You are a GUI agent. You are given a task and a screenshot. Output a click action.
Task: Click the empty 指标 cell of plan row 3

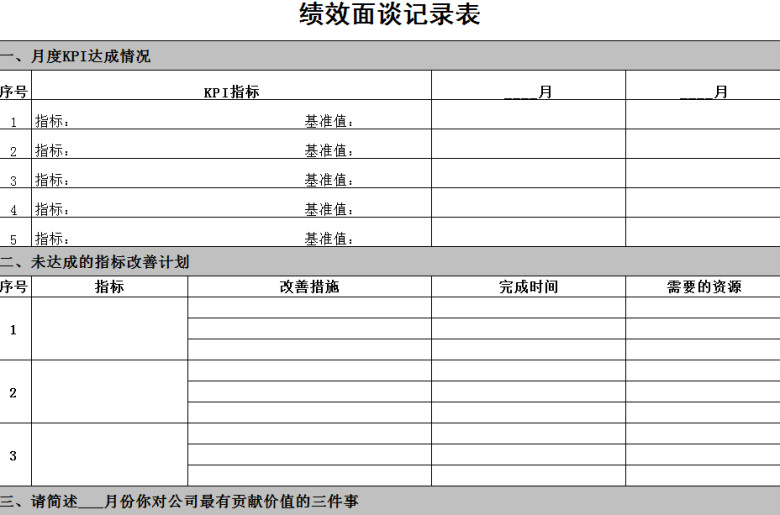pyautogui.click(x=109, y=455)
